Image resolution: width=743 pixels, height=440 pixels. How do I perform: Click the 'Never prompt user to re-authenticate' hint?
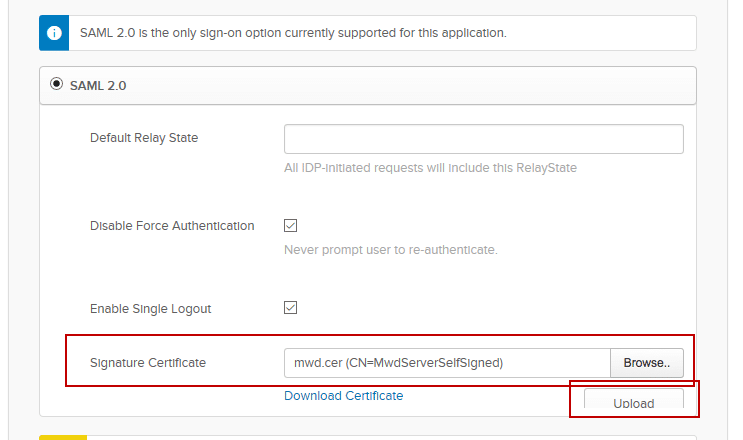391,250
